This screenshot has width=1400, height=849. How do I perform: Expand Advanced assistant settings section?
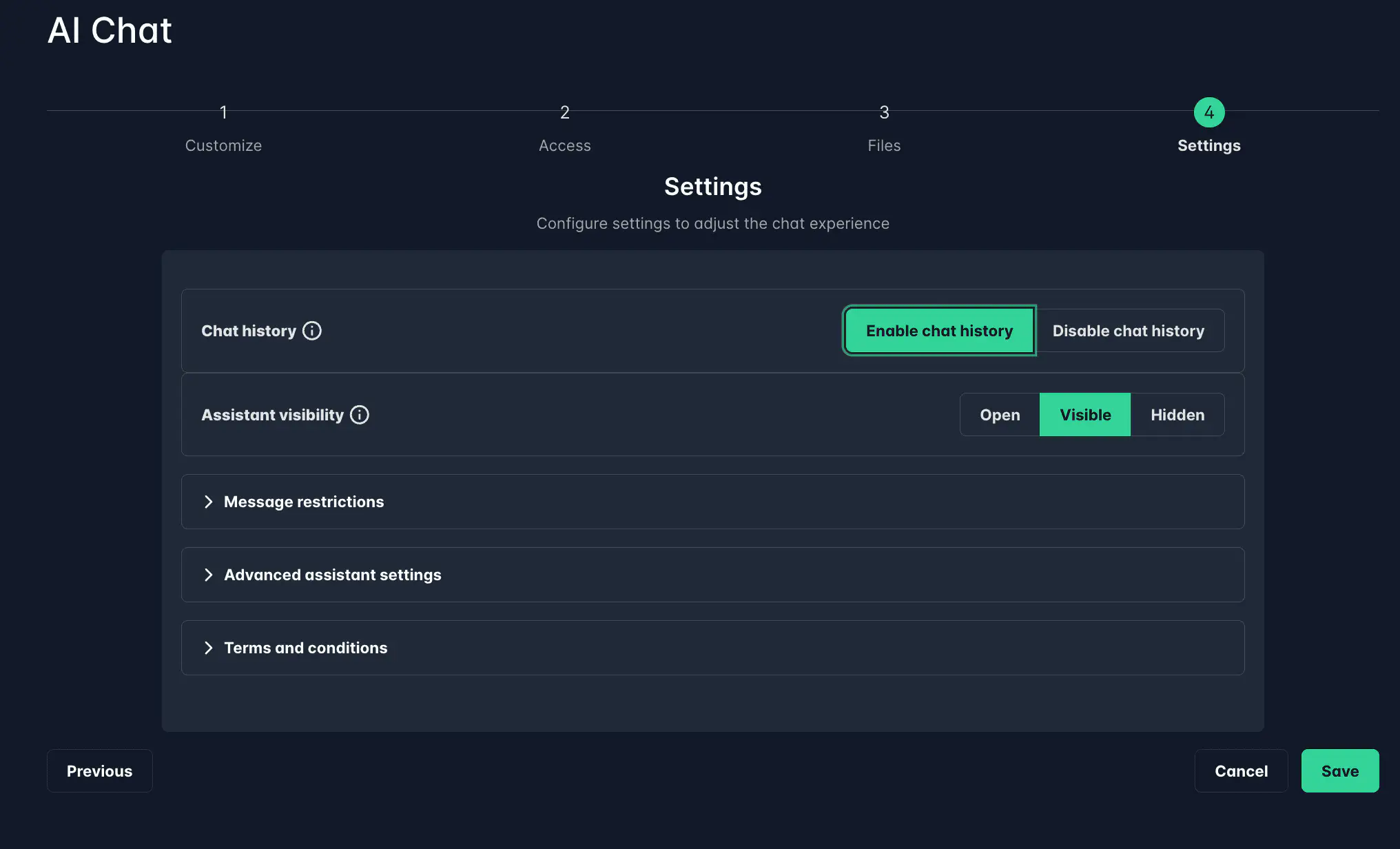333,575
